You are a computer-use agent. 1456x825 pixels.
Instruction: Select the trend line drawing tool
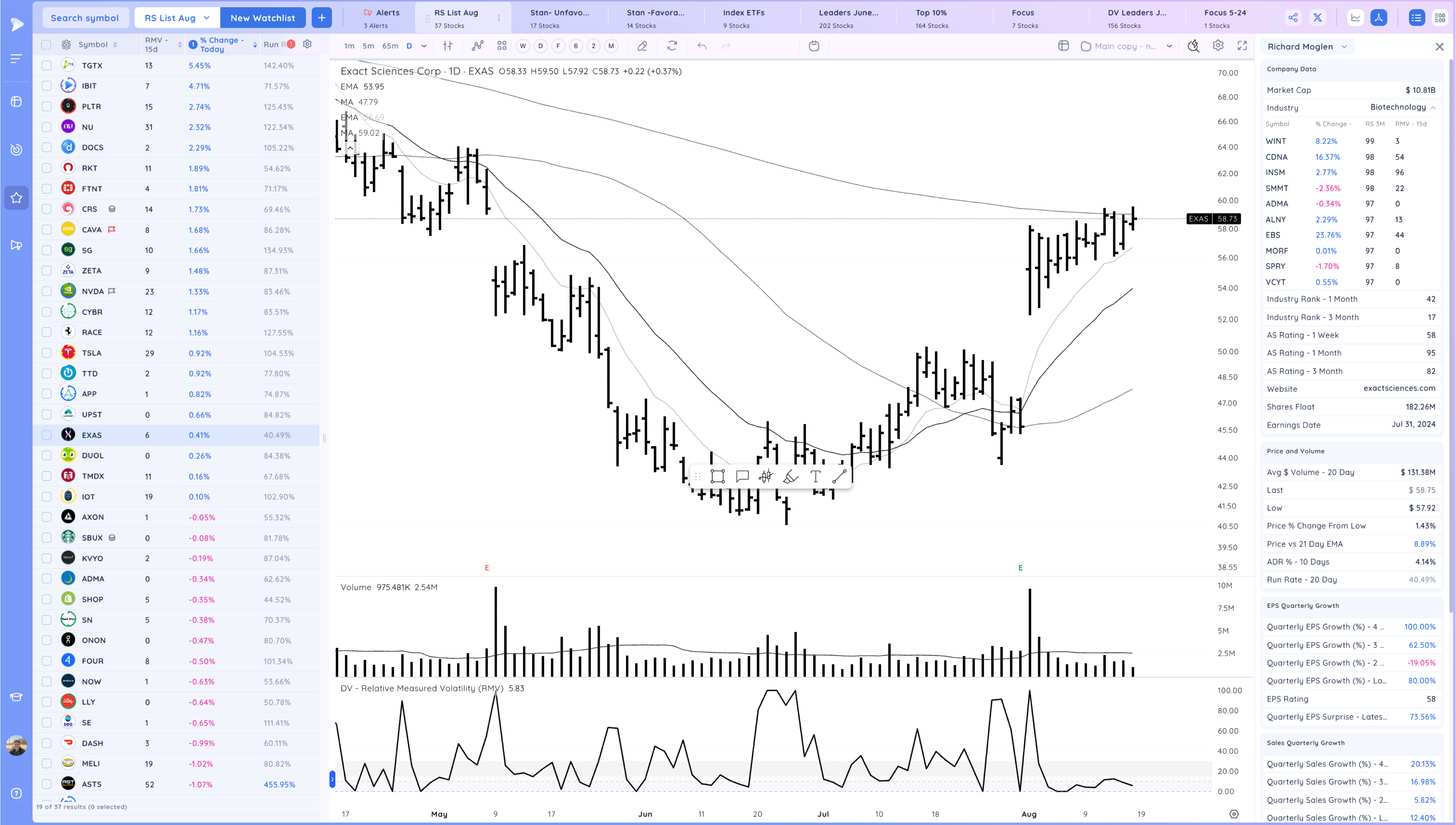(839, 477)
